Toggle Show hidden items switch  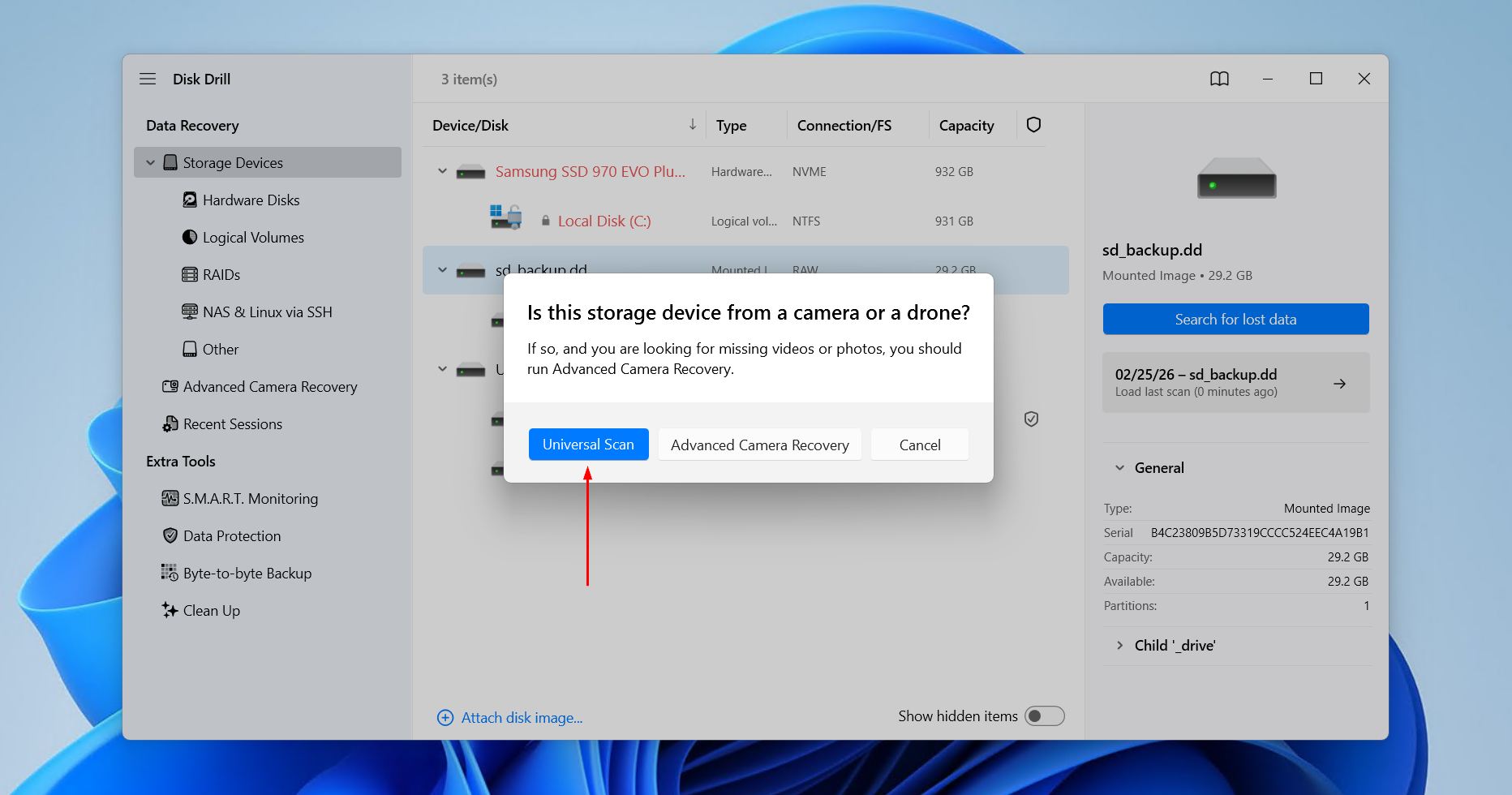tap(1044, 716)
